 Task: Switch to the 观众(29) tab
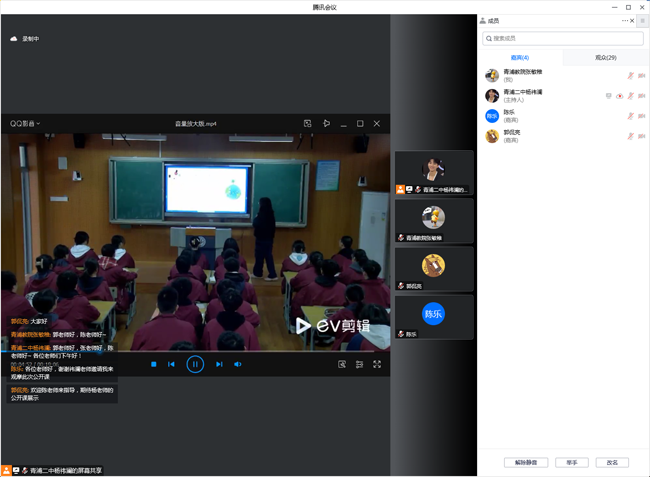click(x=606, y=58)
